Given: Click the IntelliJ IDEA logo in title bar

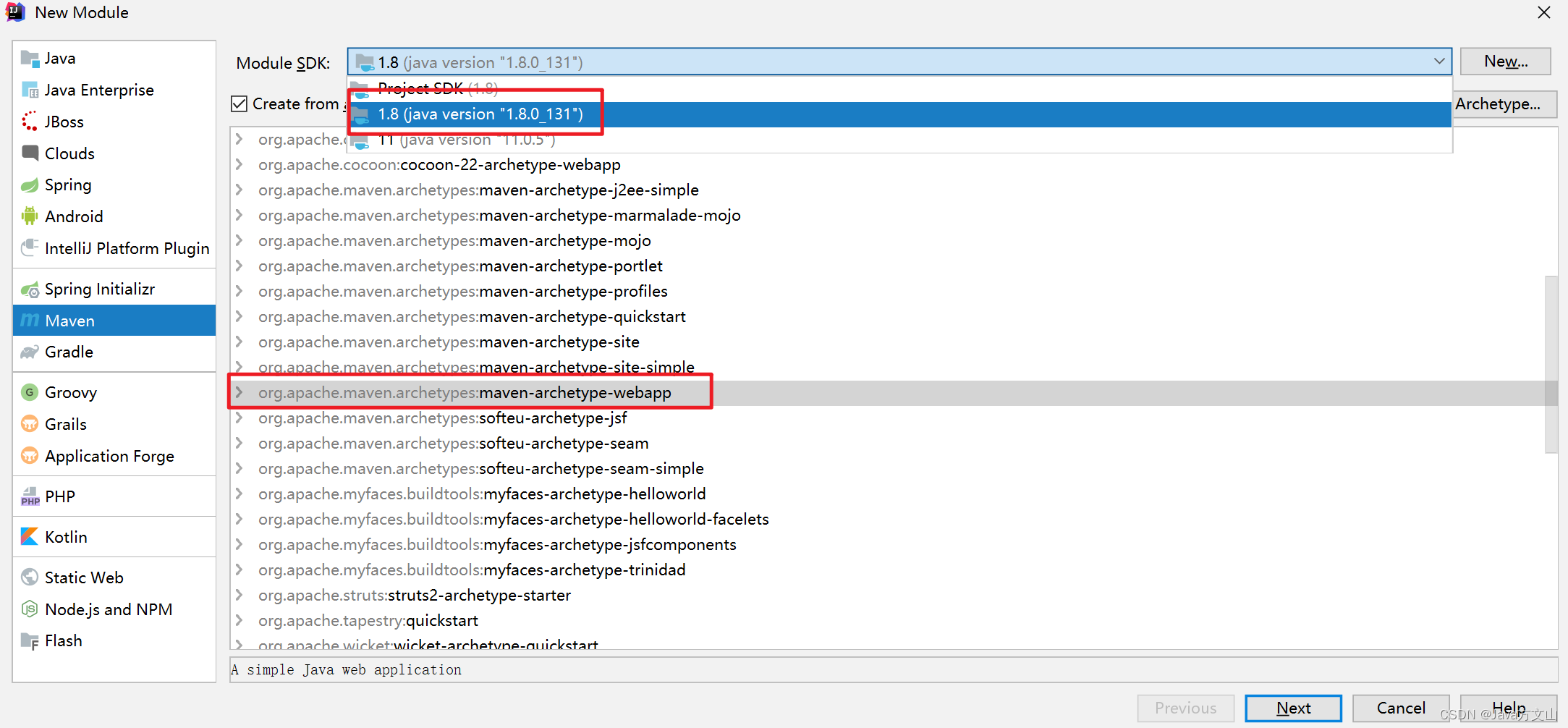Looking at the screenshot, I should click(x=15, y=12).
